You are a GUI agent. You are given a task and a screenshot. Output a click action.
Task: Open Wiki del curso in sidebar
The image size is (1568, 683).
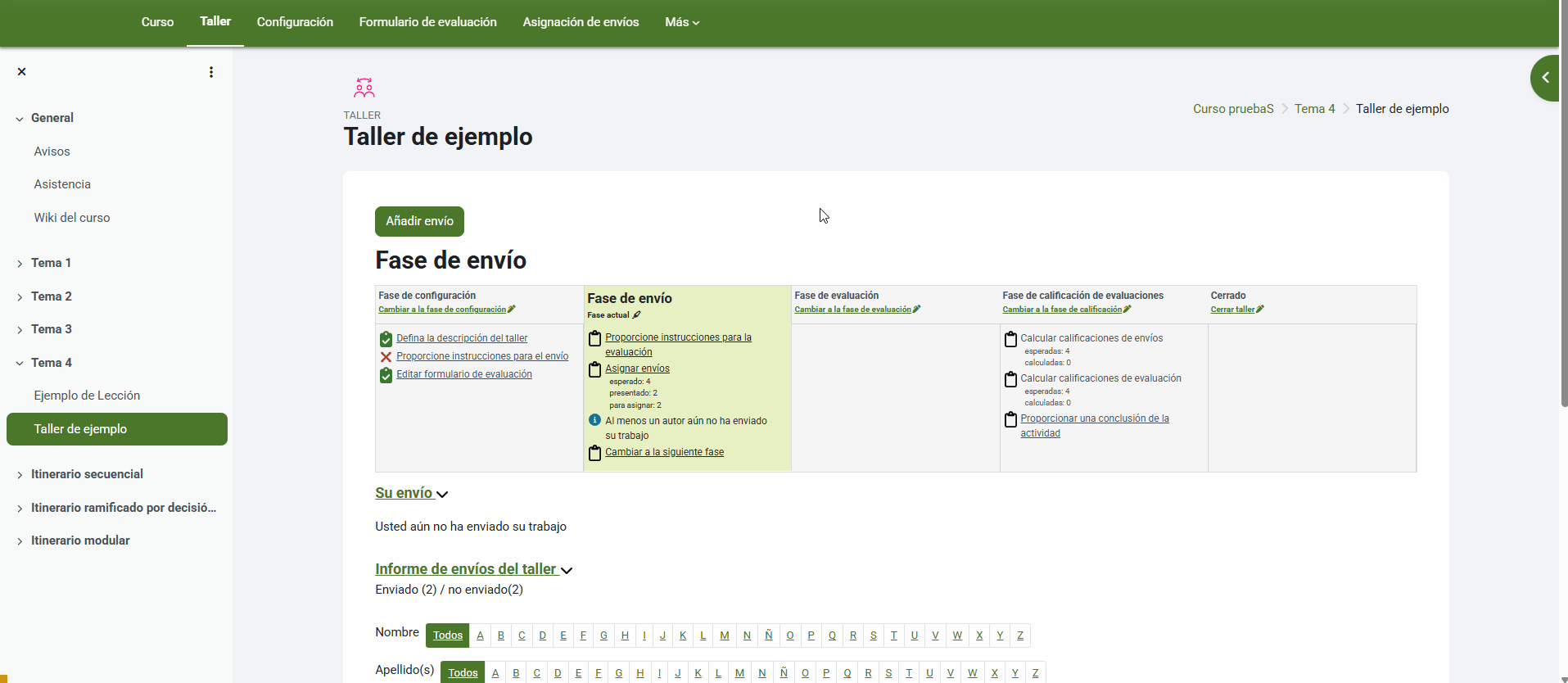tap(72, 218)
